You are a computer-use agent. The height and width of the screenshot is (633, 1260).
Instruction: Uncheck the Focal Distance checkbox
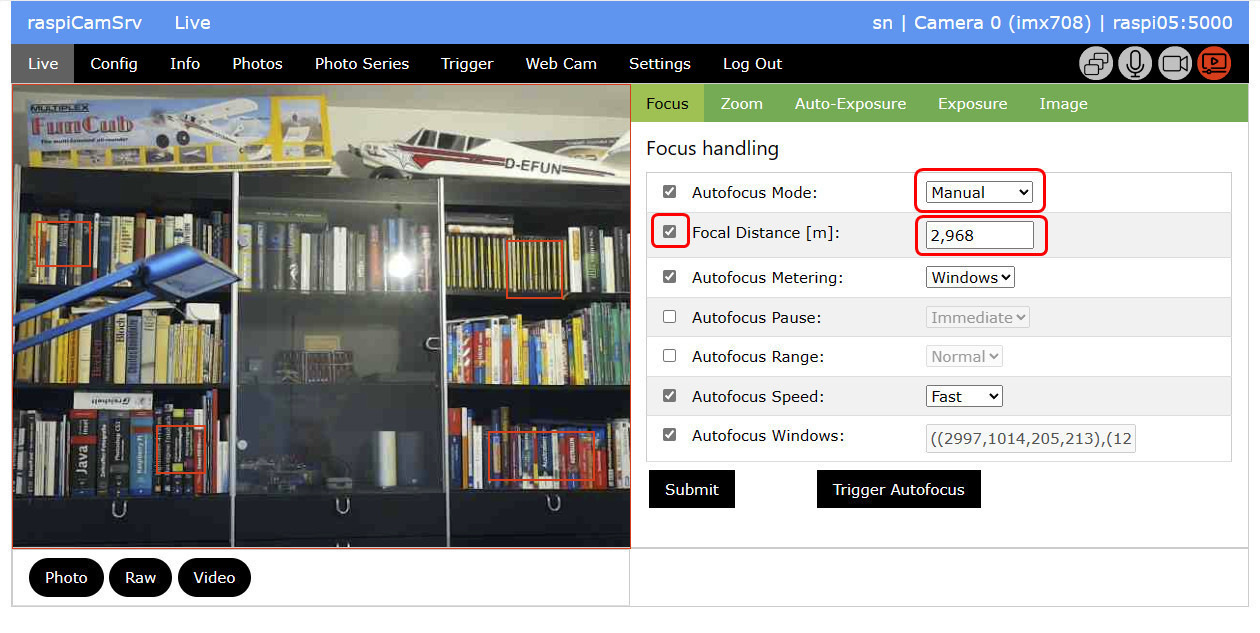pyautogui.click(x=670, y=232)
